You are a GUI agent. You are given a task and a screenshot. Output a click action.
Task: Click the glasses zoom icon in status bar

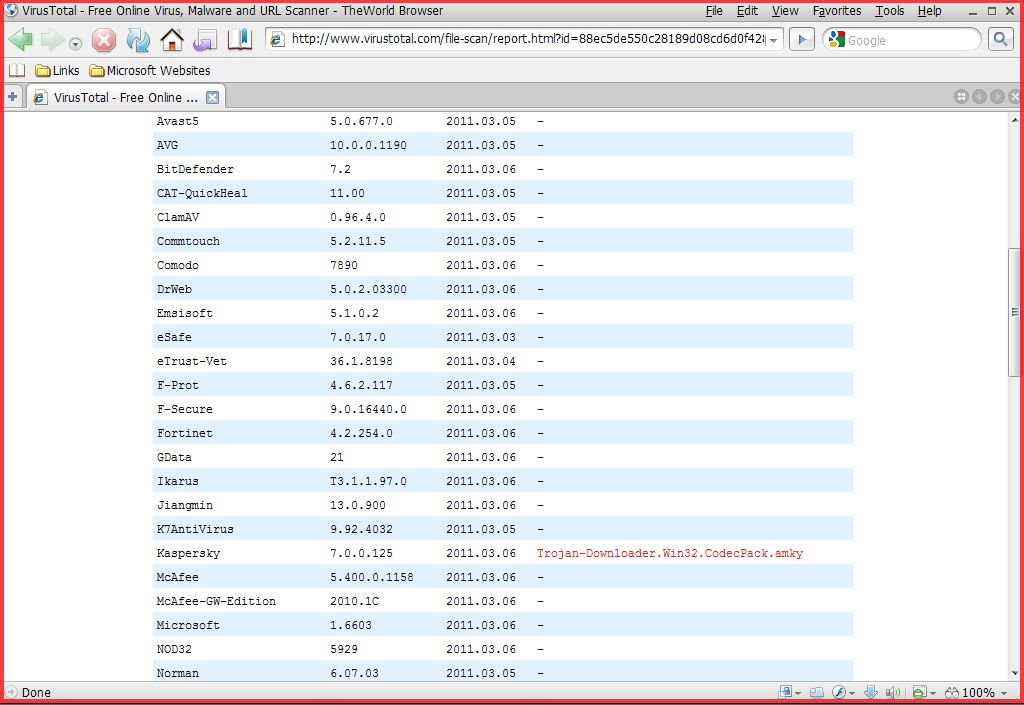[x=952, y=692]
